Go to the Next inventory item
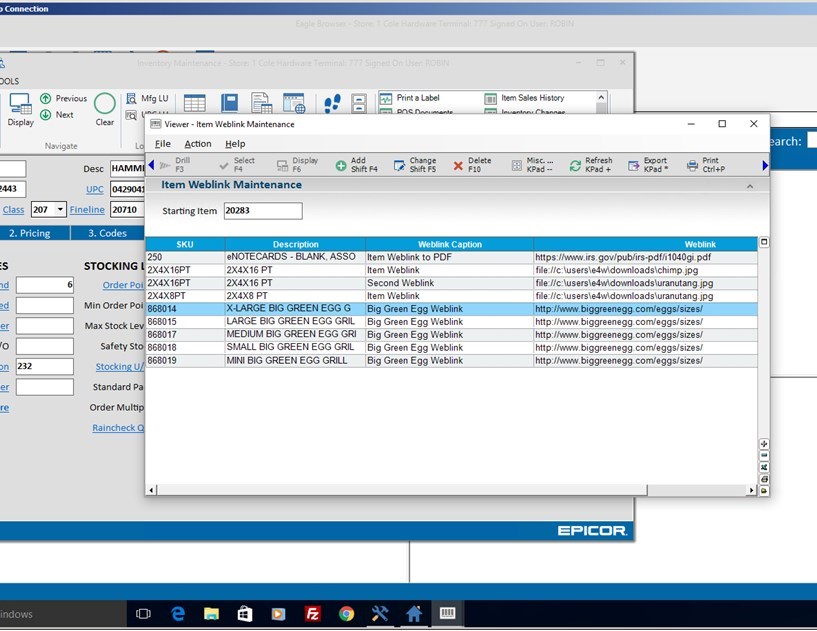This screenshot has width=817, height=631. tap(56, 115)
